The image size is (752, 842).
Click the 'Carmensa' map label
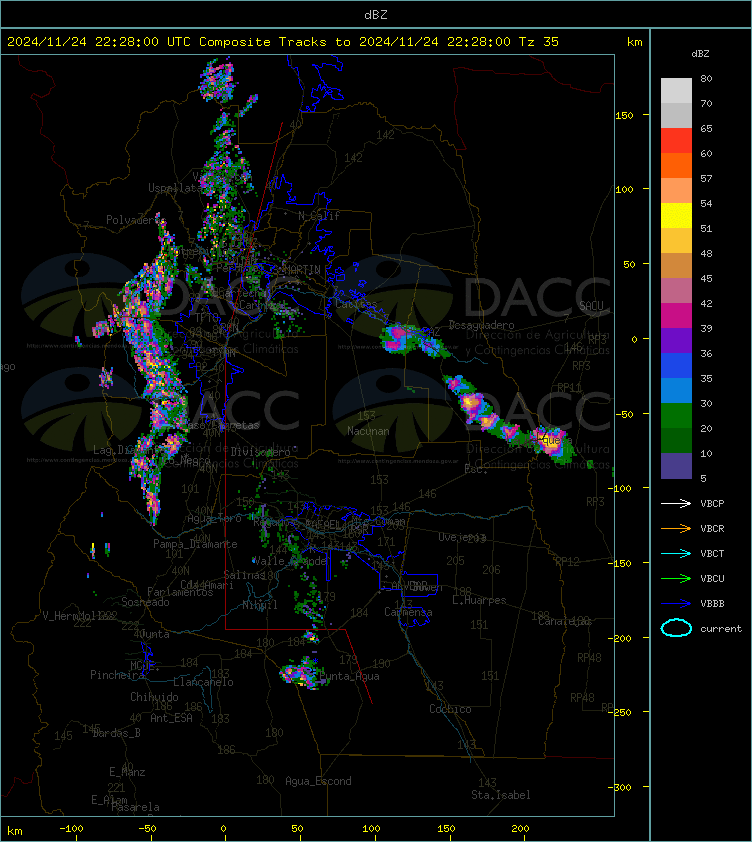point(408,612)
